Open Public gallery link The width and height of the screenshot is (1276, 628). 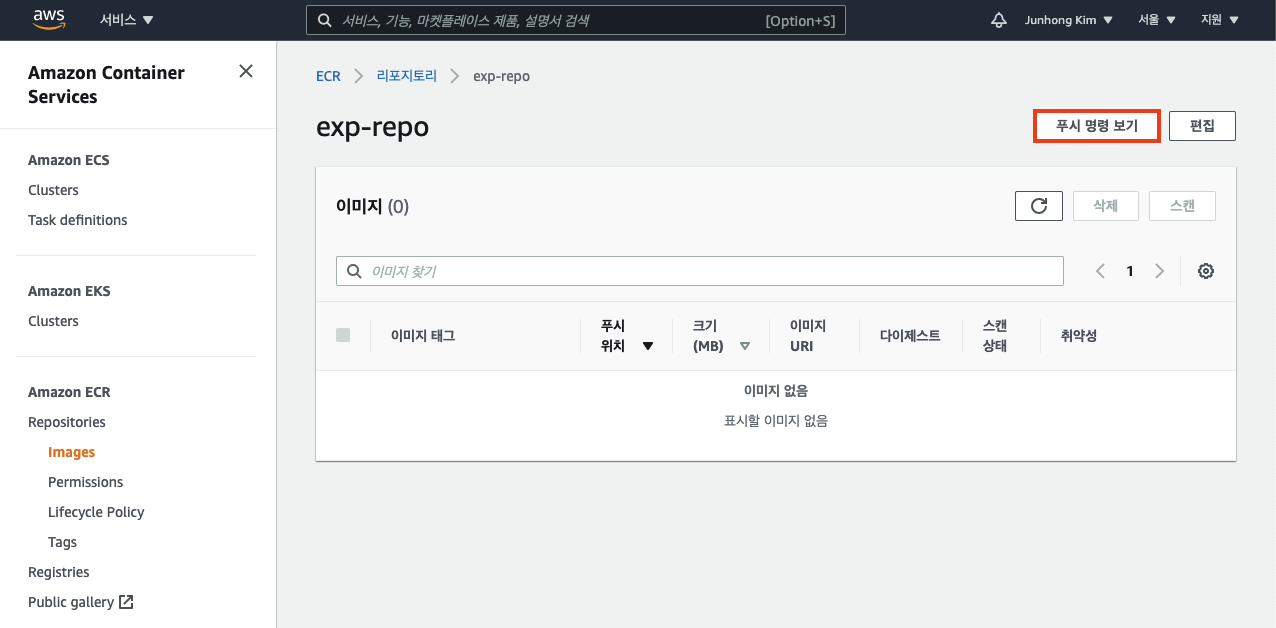coord(71,602)
